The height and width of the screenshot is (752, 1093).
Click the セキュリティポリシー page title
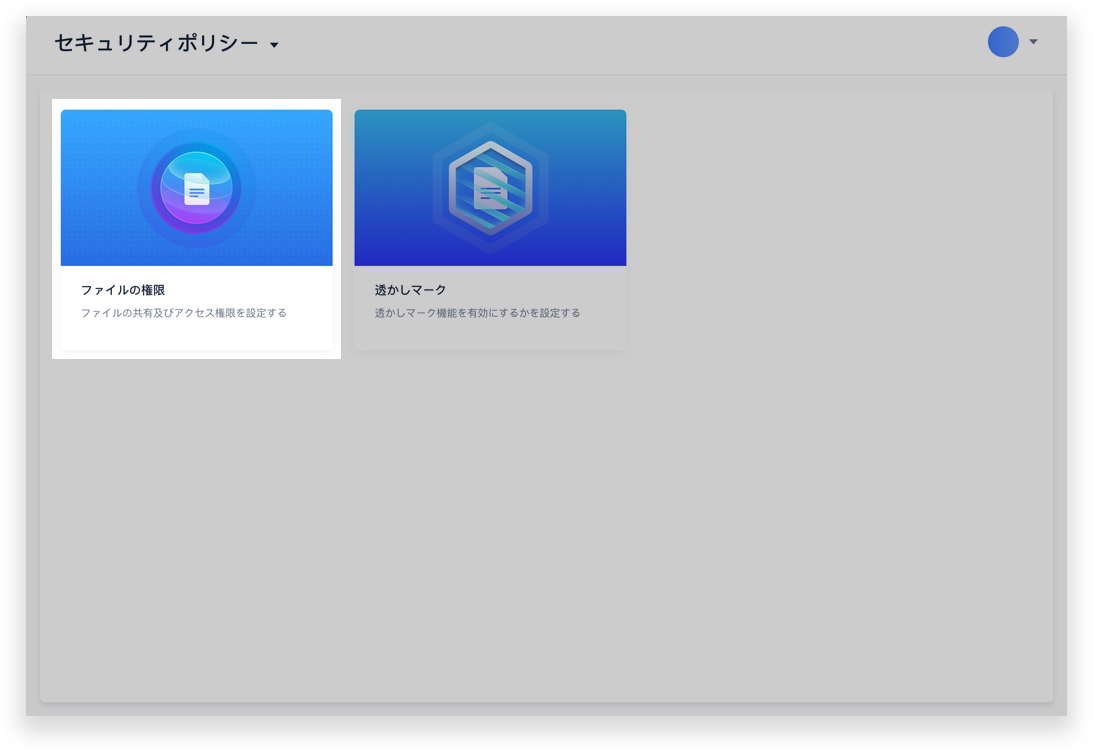[x=155, y=43]
